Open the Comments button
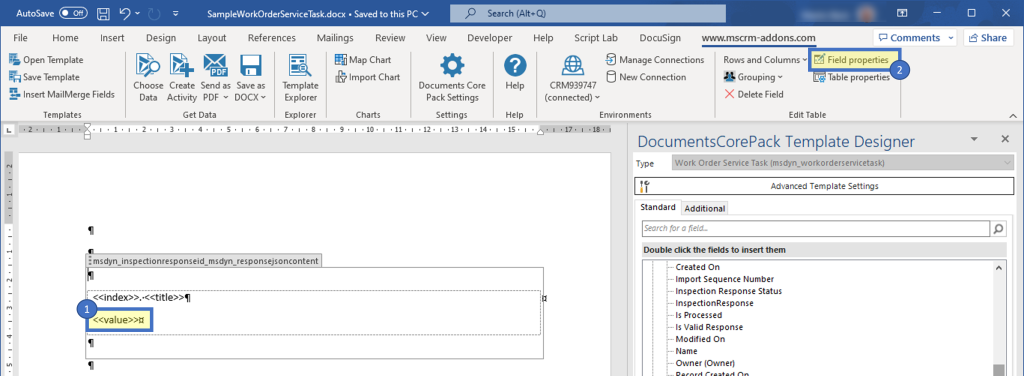 (x=914, y=38)
